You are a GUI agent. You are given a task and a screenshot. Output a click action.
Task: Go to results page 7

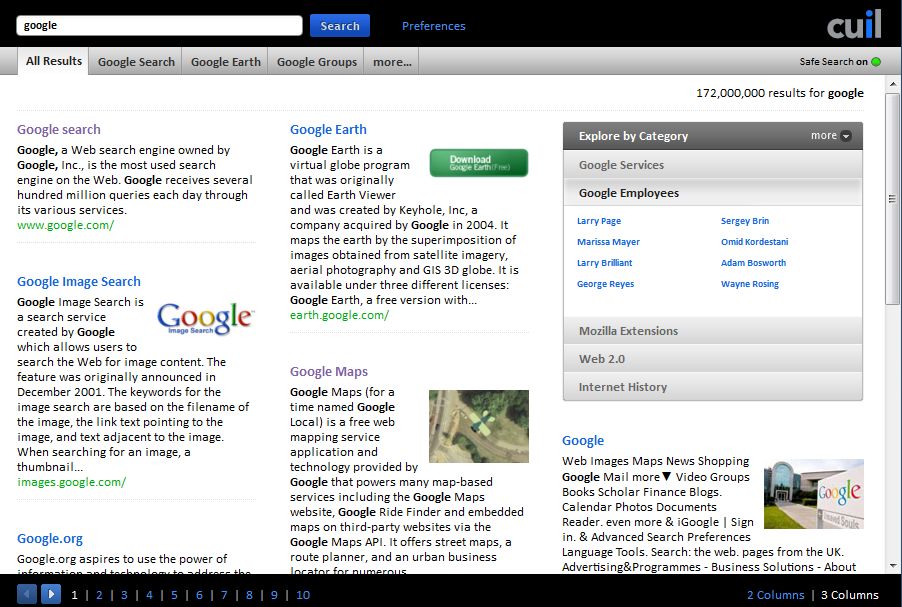224,595
